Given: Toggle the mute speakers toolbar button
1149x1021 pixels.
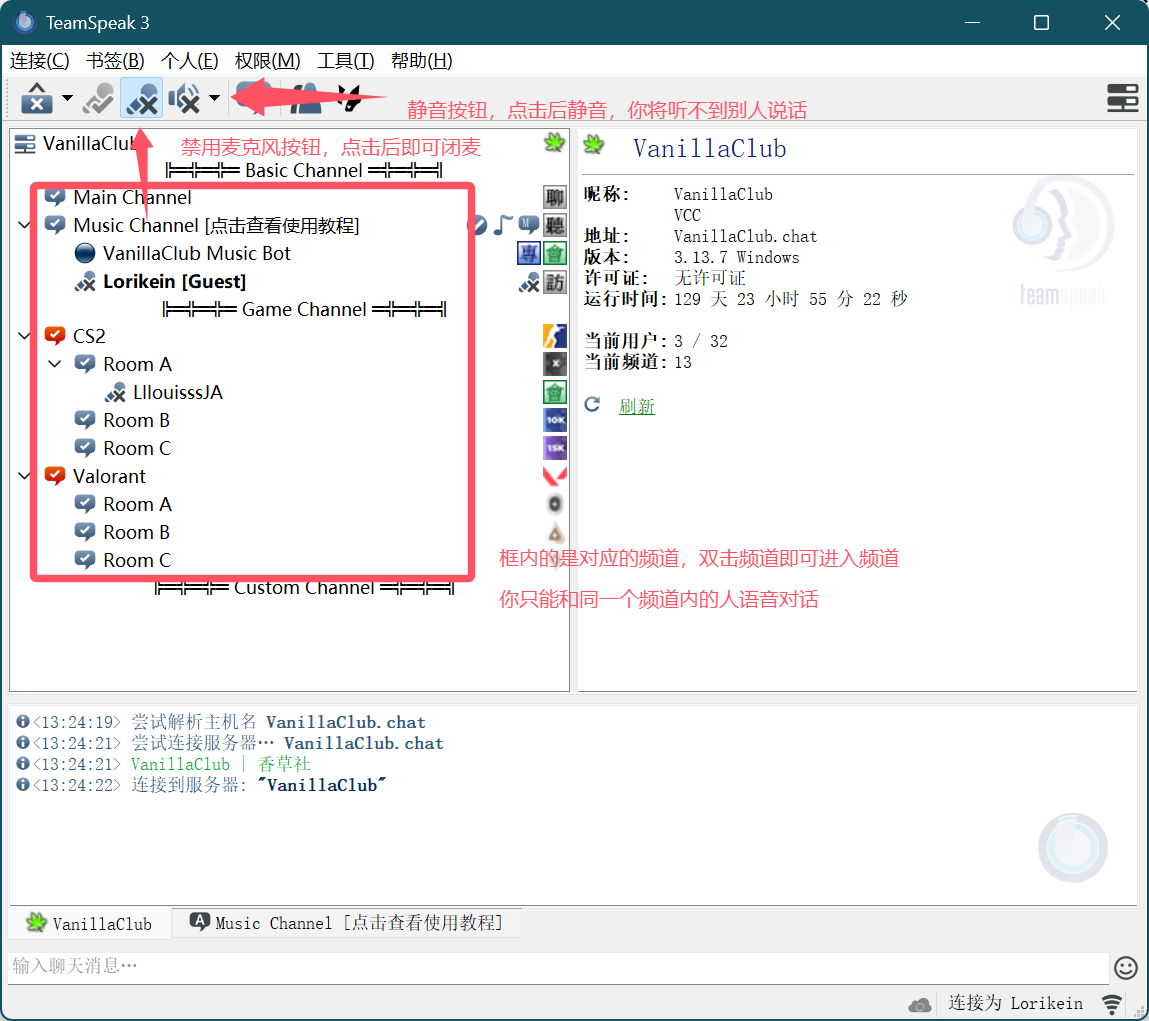Looking at the screenshot, I should (x=184, y=98).
